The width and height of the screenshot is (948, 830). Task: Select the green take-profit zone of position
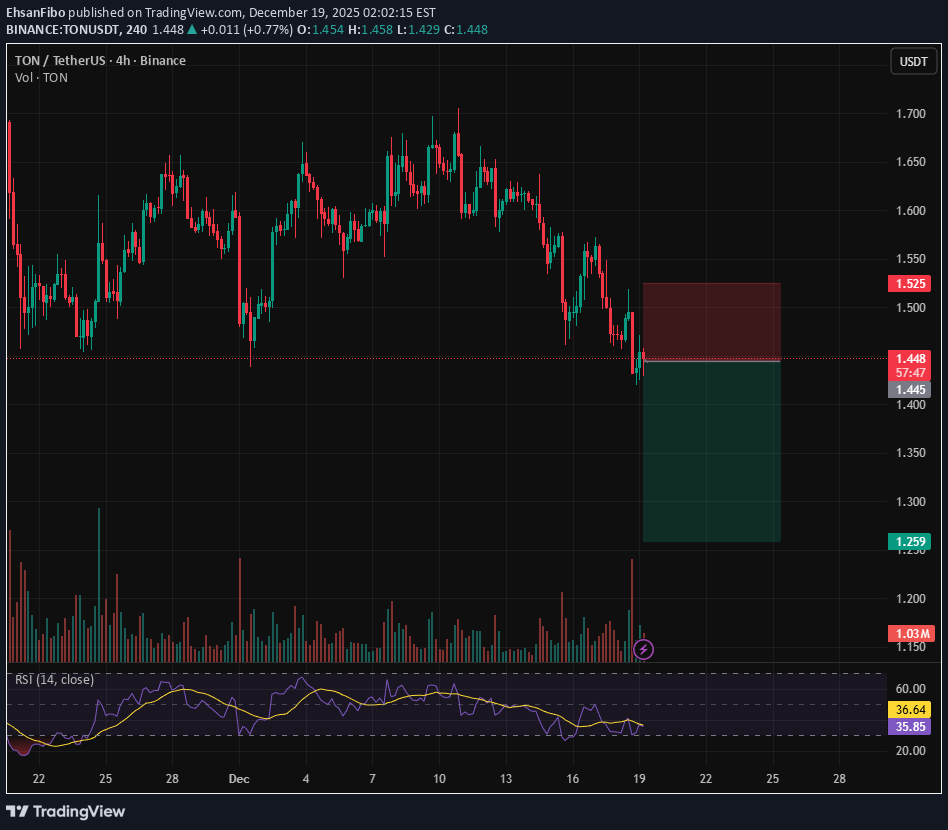[x=711, y=450]
